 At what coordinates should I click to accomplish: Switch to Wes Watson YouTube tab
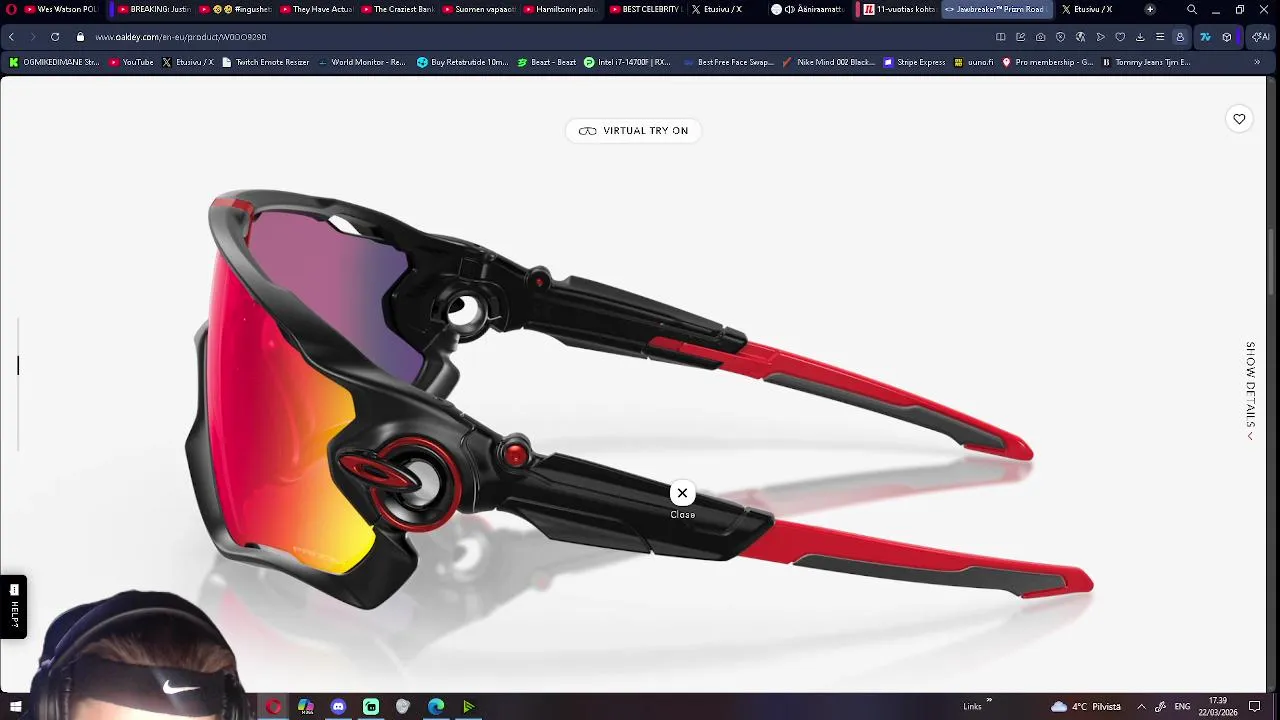pos(60,9)
